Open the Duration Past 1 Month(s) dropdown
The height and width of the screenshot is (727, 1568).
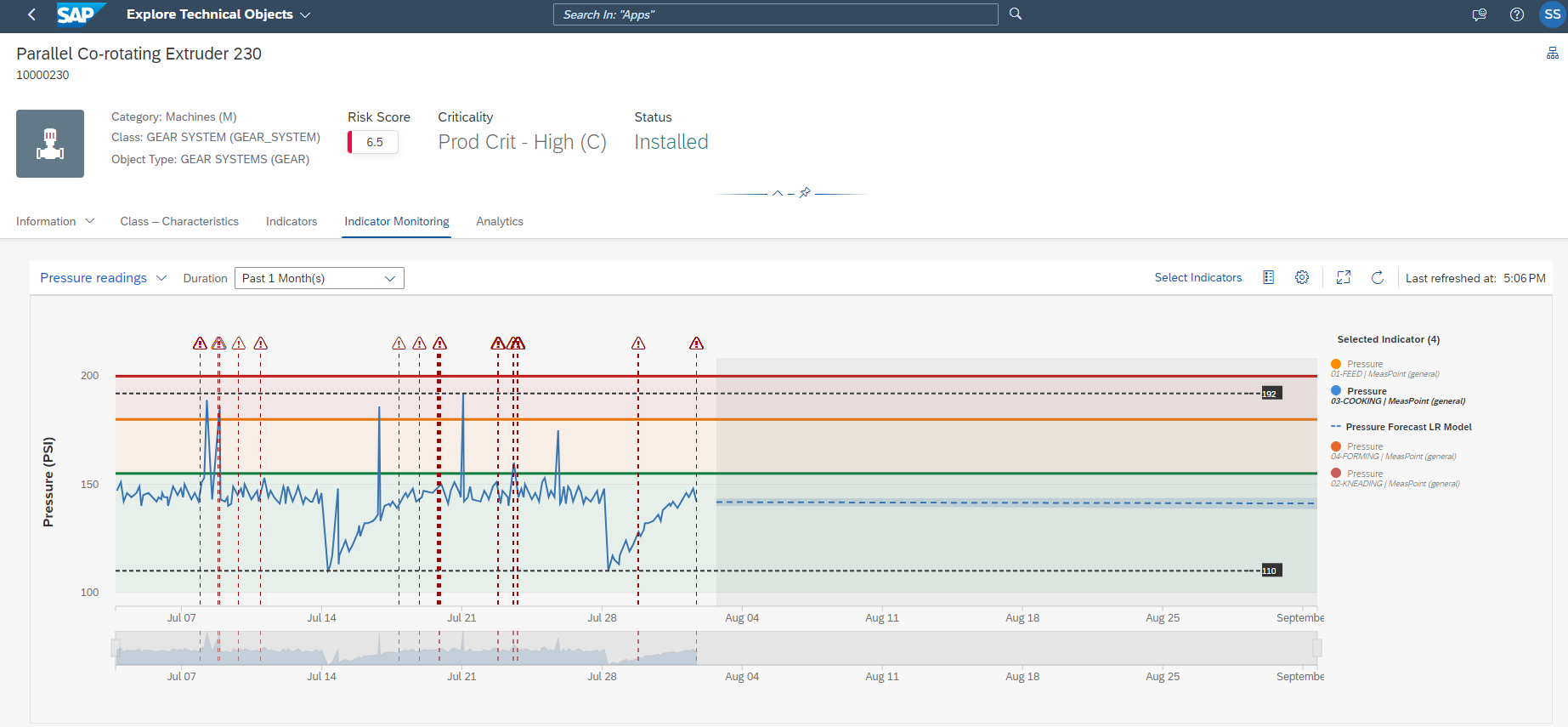tap(320, 278)
